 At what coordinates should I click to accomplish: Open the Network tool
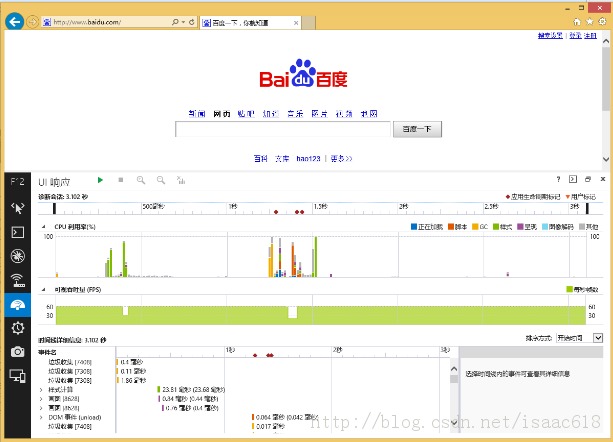tap(18, 280)
